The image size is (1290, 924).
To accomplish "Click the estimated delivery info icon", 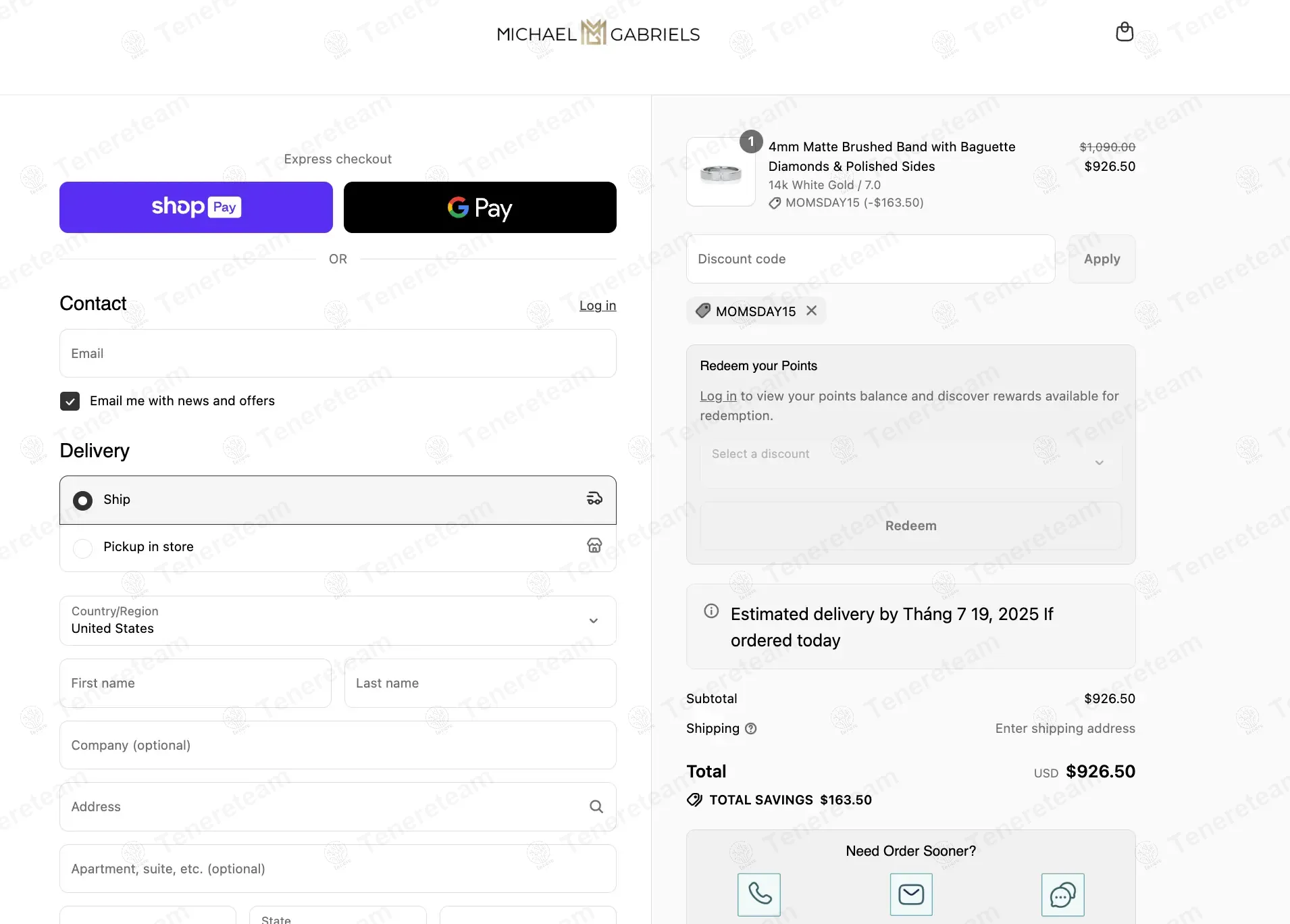I will coord(711,611).
